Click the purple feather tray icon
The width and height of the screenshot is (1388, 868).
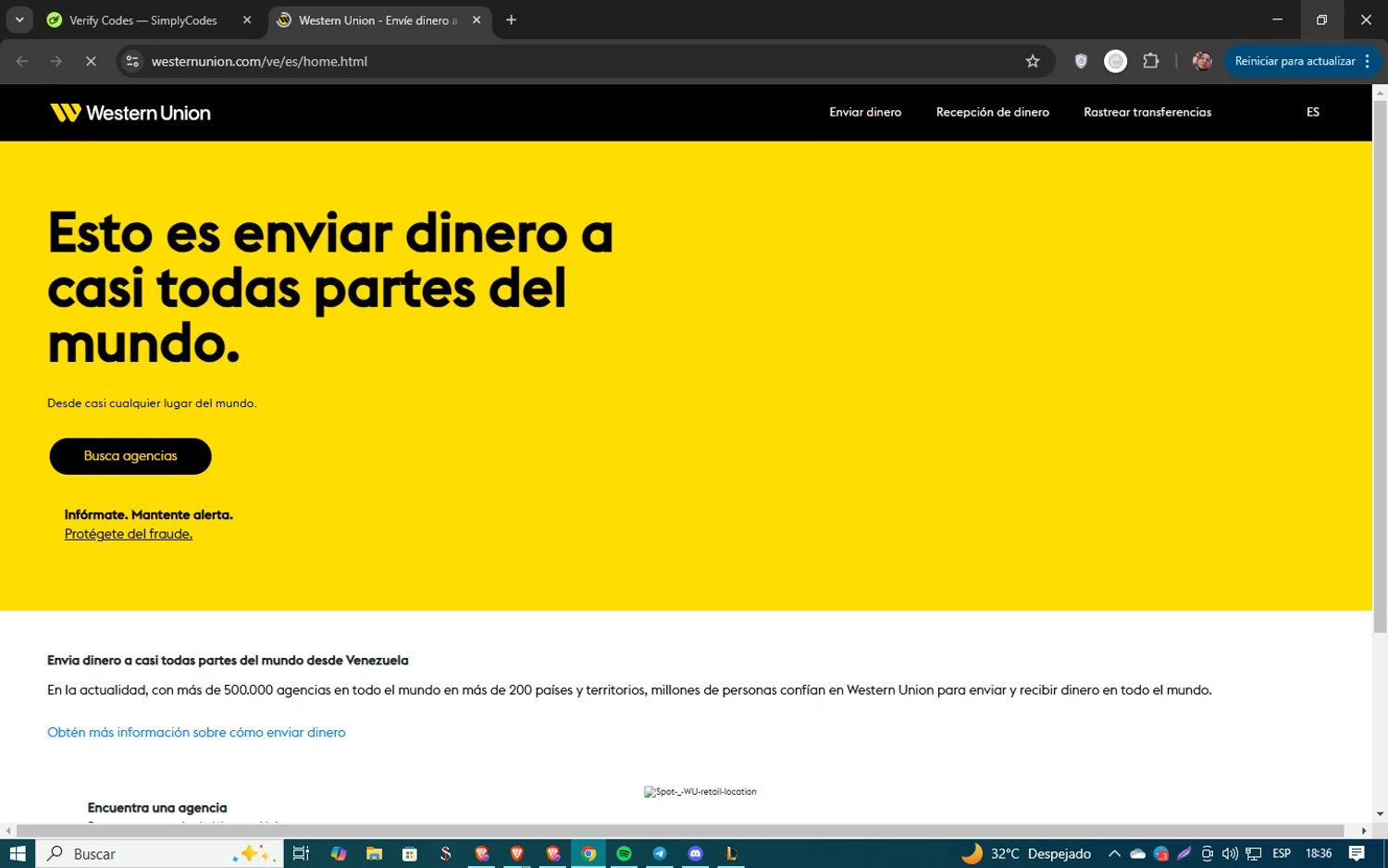point(1184,853)
